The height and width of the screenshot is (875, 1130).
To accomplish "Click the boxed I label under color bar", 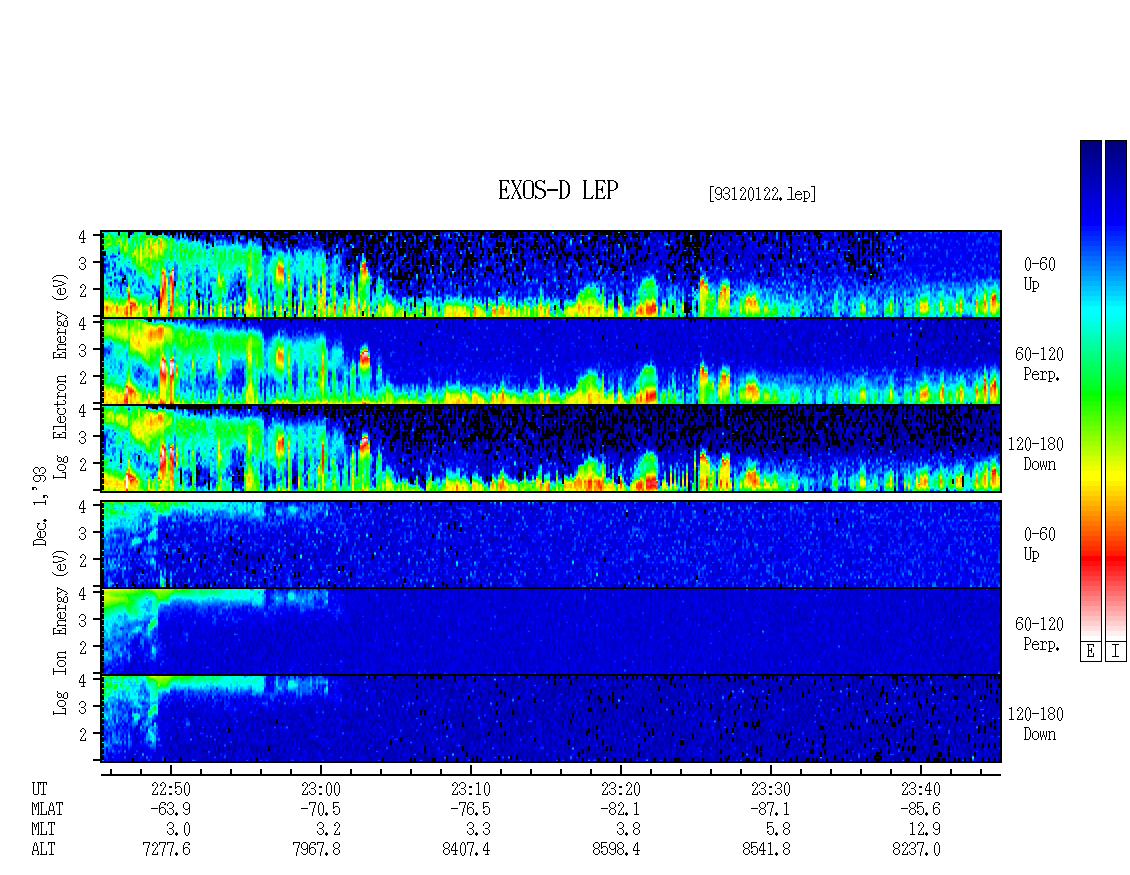I will pyautogui.click(x=1116, y=651).
